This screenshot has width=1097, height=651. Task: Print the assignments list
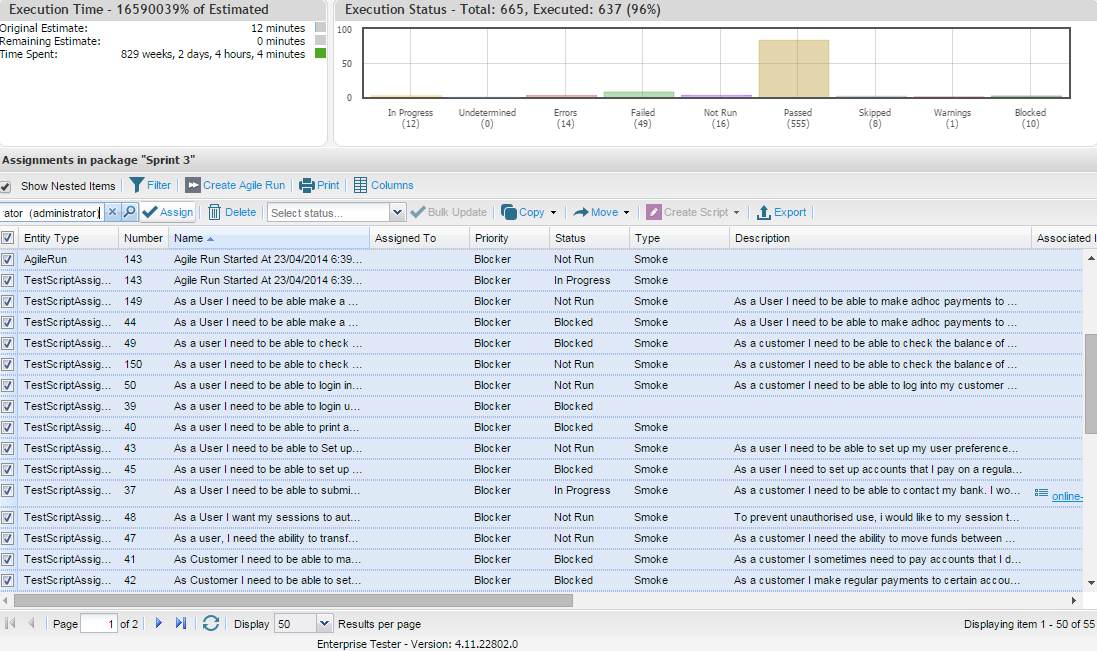(x=319, y=185)
